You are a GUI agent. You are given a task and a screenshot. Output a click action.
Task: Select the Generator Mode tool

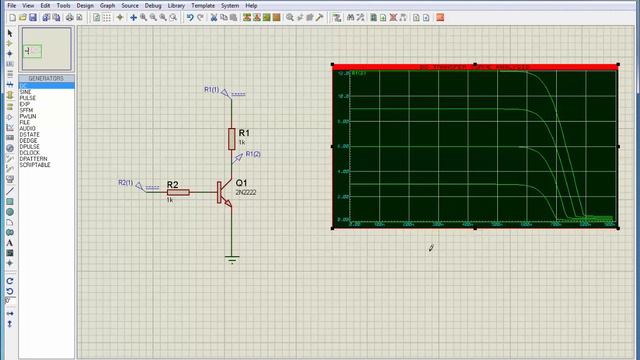pos(10,148)
